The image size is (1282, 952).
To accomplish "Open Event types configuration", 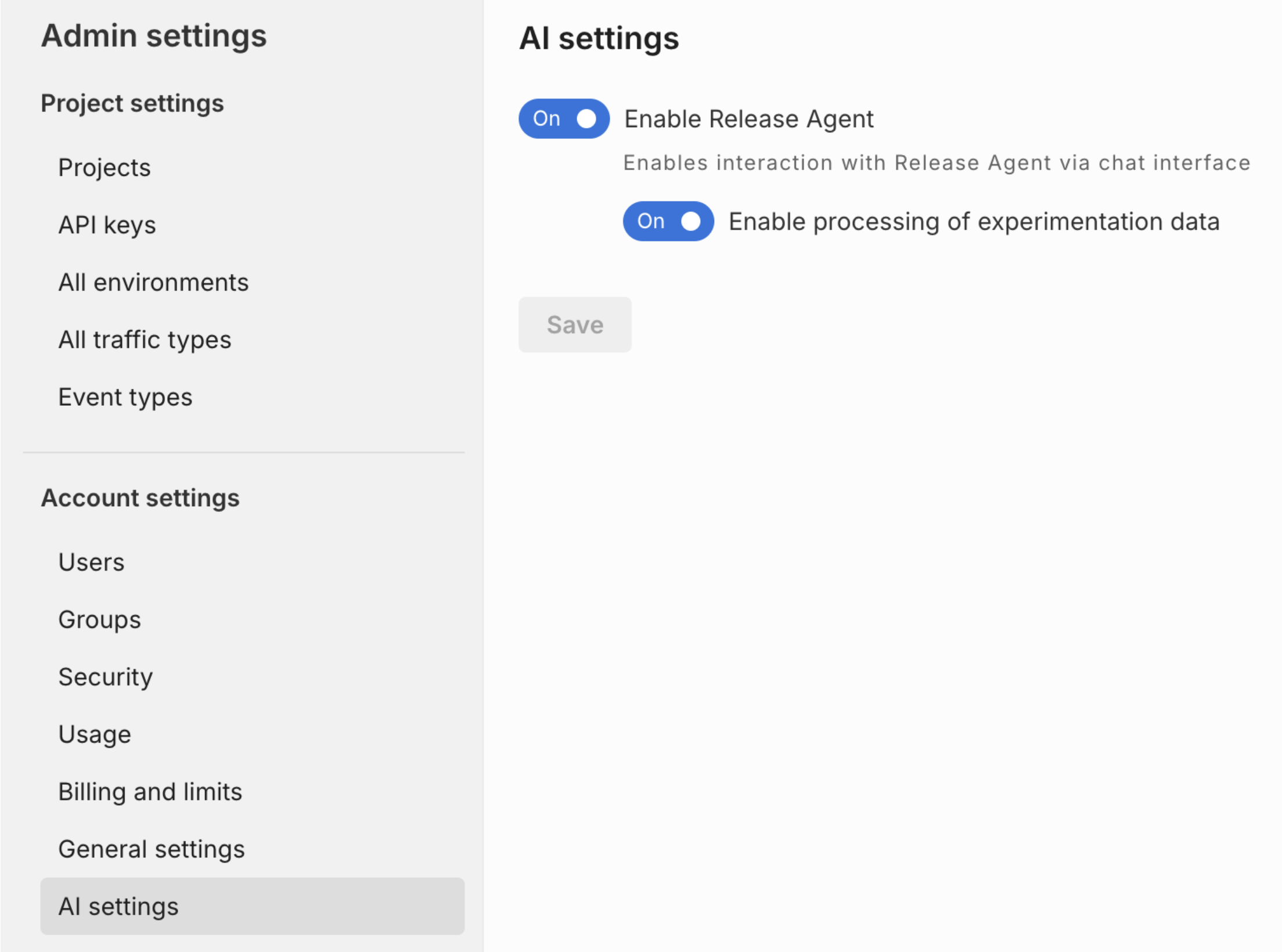I will pyautogui.click(x=125, y=397).
